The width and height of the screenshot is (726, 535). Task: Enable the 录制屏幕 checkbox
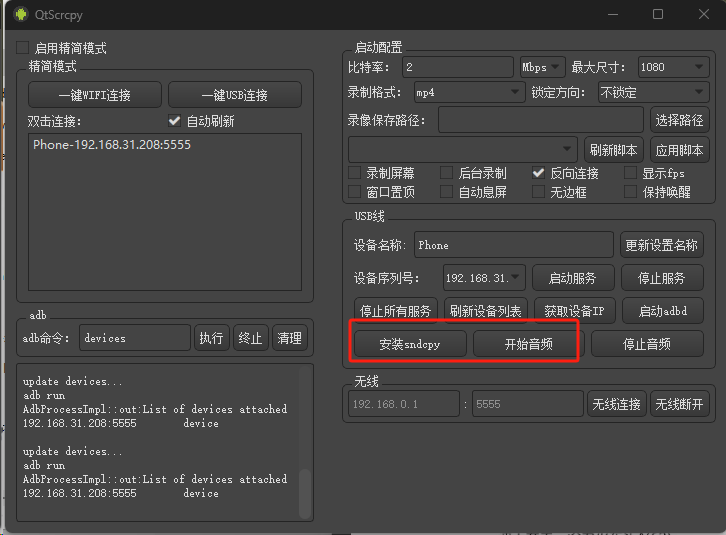click(355, 173)
